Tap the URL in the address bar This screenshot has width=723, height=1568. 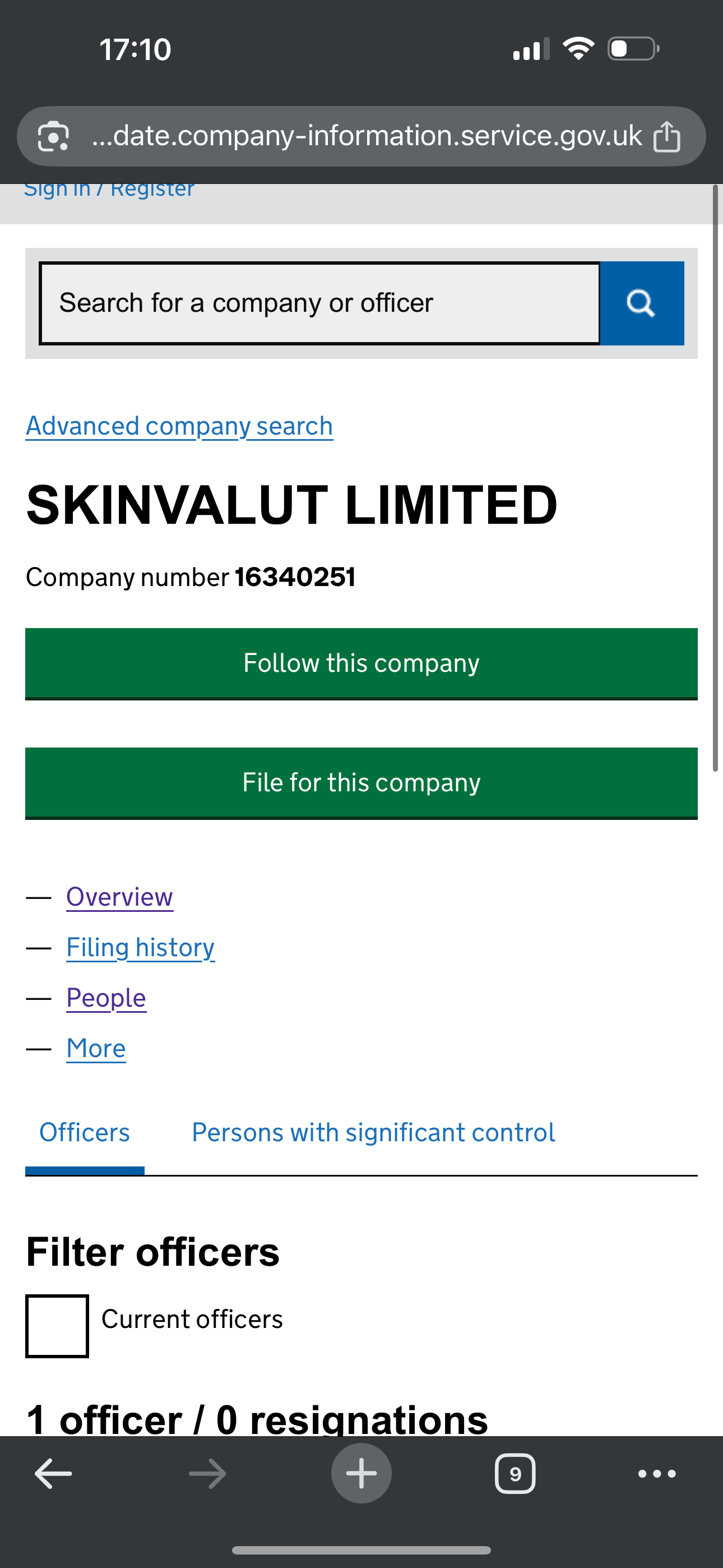[x=367, y=136]
